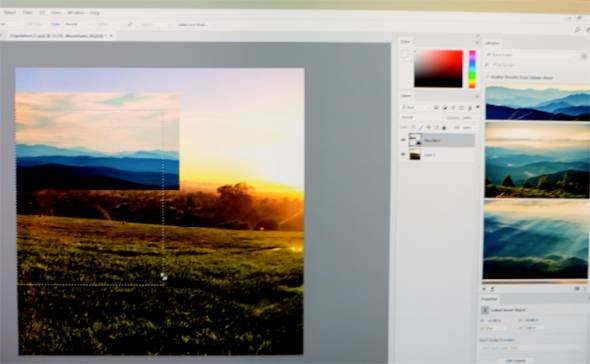Open the layer Fill value dropdown
The width and height of the screenshot is (590, 364).
click(x=467, y=128)
